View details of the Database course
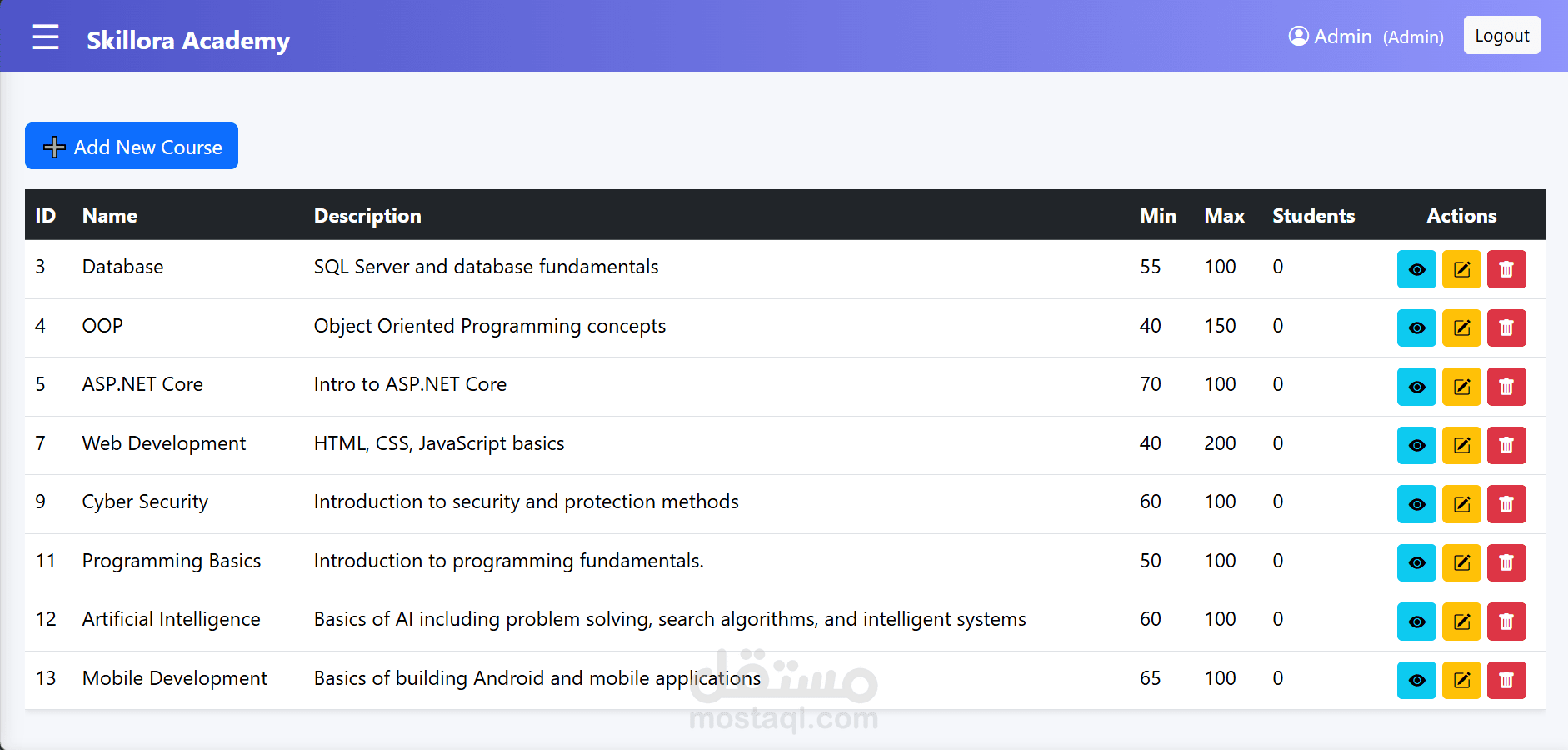The width and height of the screenshot is (1568, 750). tap(1416, 269)
